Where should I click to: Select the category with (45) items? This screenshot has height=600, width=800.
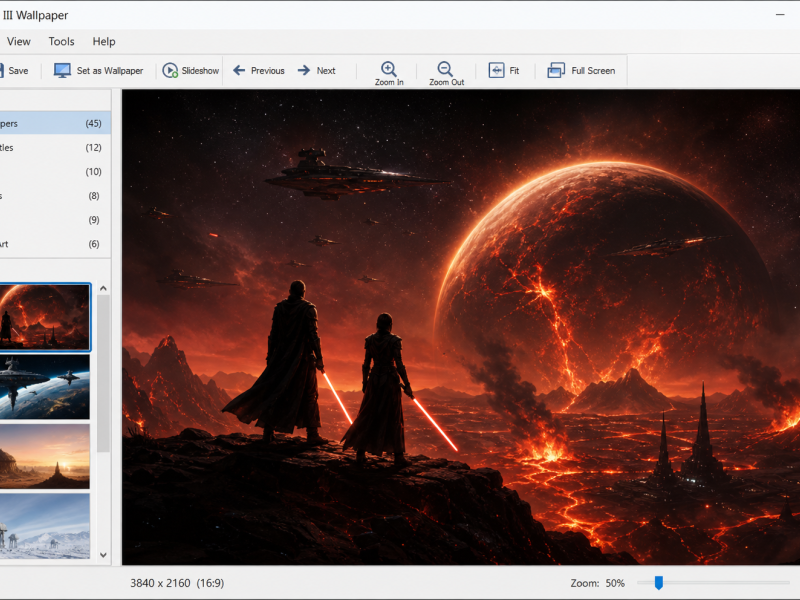pyautogui.click(x=55, y=123)
